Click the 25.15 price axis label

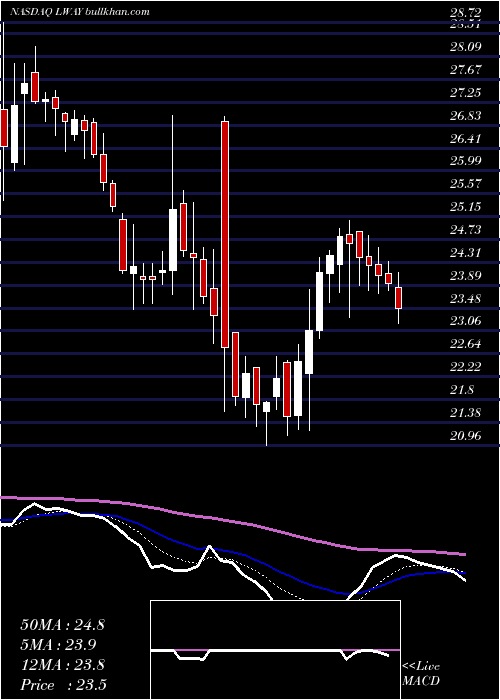click(466, 207)
